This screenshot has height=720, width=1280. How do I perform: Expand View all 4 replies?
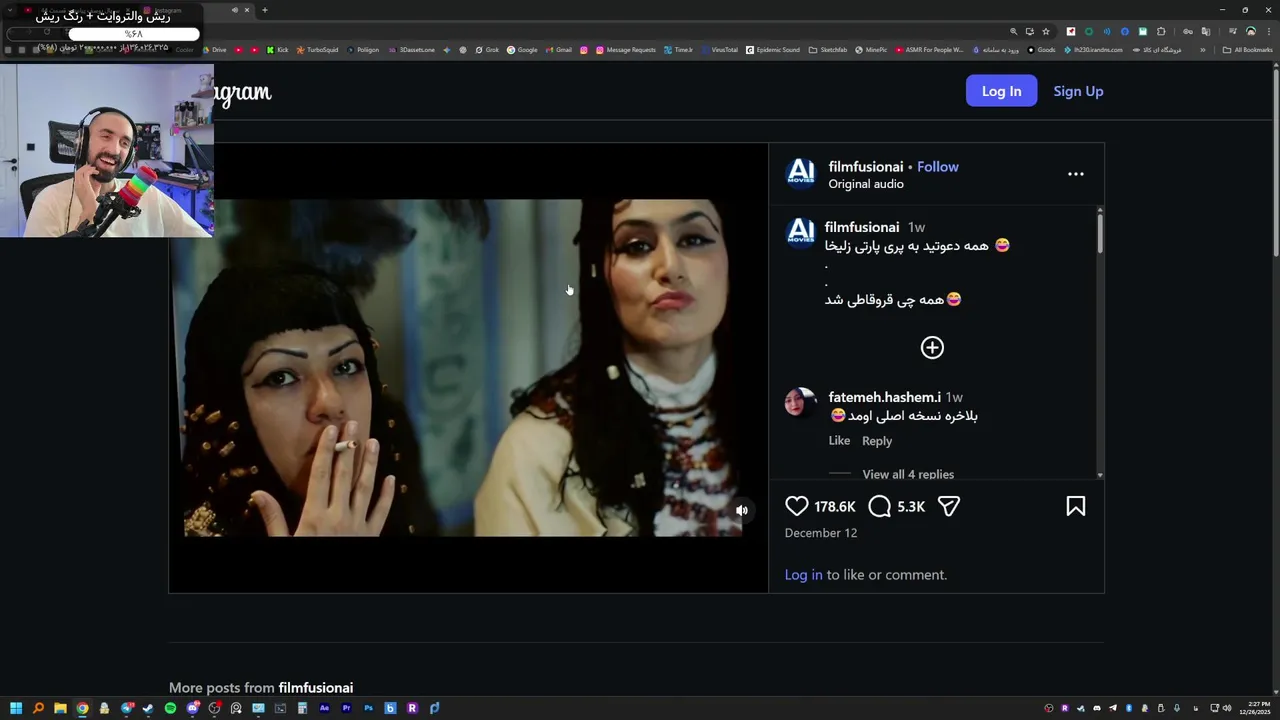(x=908, y=474)
